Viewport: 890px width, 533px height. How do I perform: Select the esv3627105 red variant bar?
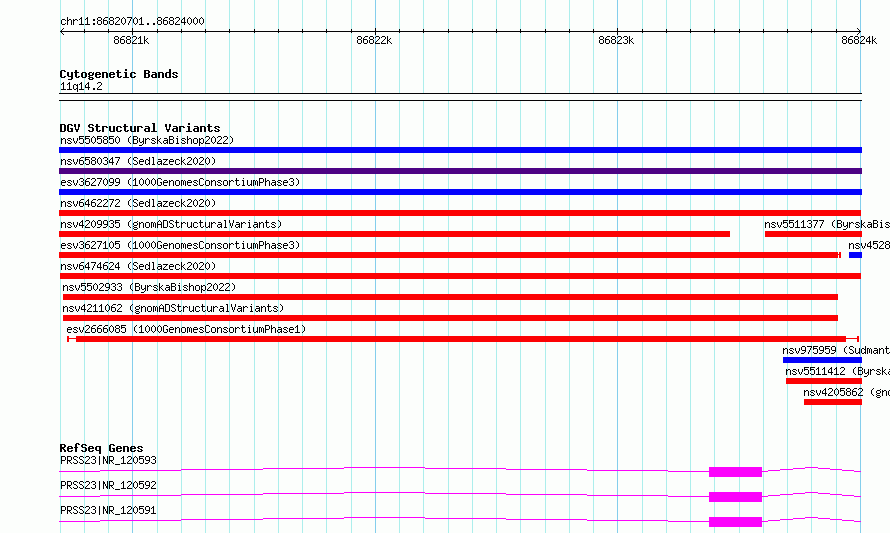coord(450,255)
